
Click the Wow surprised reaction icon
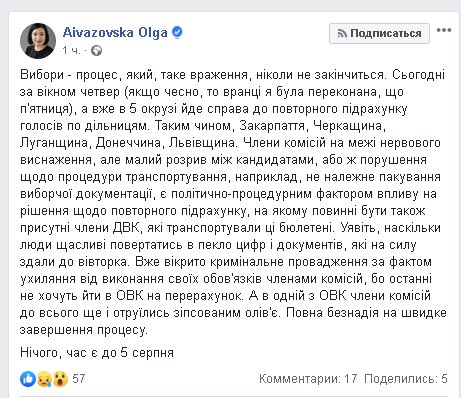(60, 379)
